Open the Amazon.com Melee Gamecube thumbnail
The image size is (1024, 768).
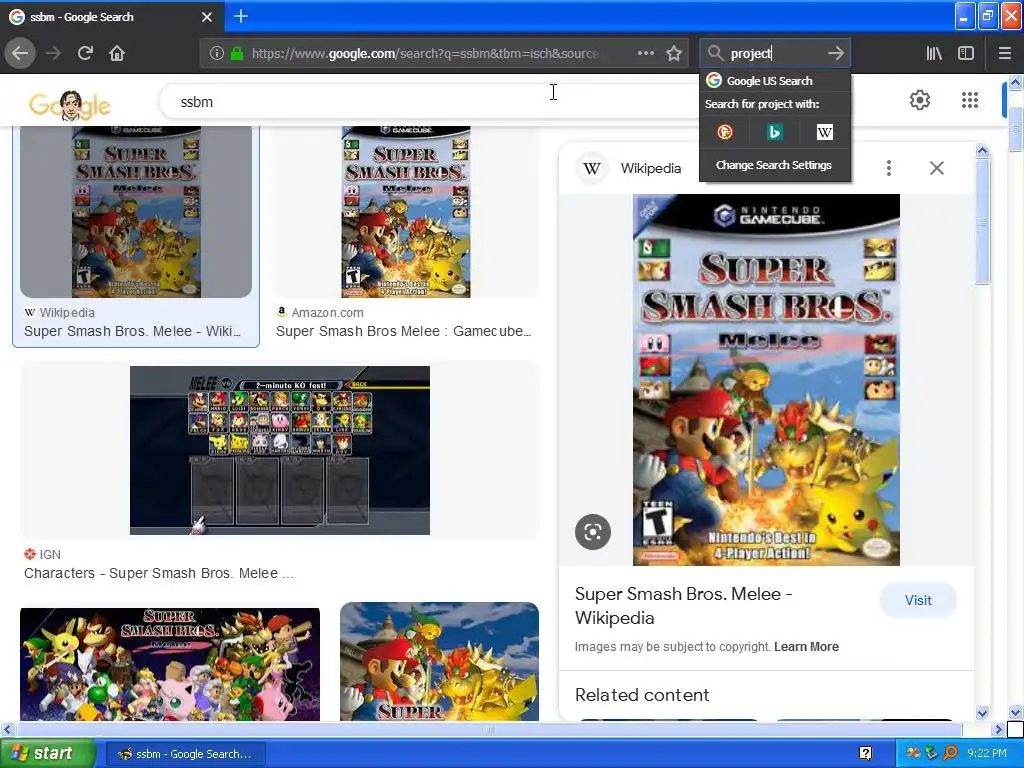(x=406, y=212)
